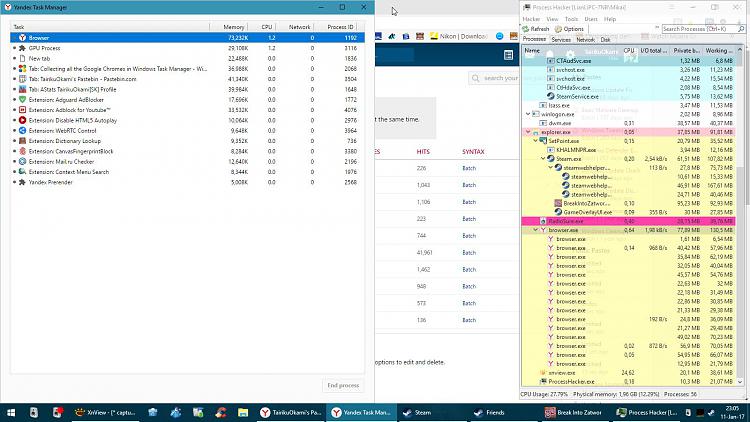
Task: Open Break Into Zatwor taskbar button
Action: click(576, 412)
